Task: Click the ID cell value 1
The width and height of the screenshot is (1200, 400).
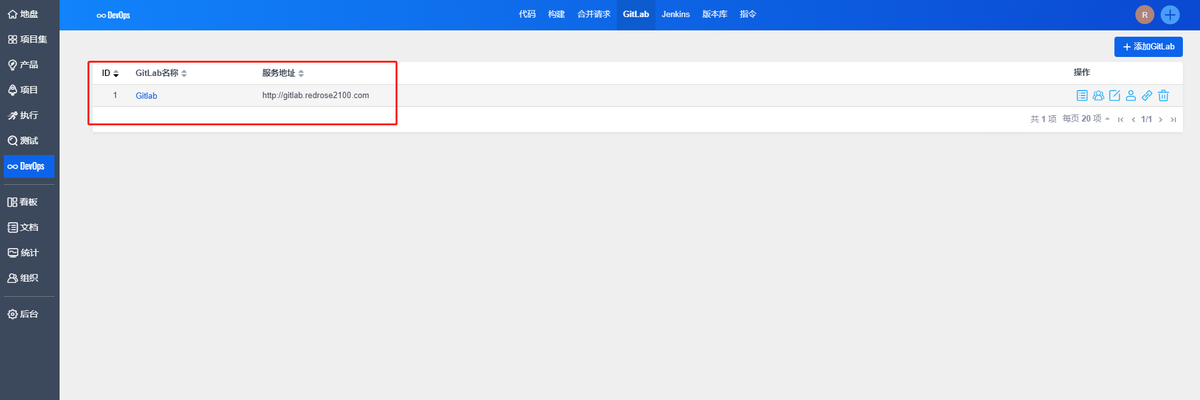Action: [x=115, y=96]
